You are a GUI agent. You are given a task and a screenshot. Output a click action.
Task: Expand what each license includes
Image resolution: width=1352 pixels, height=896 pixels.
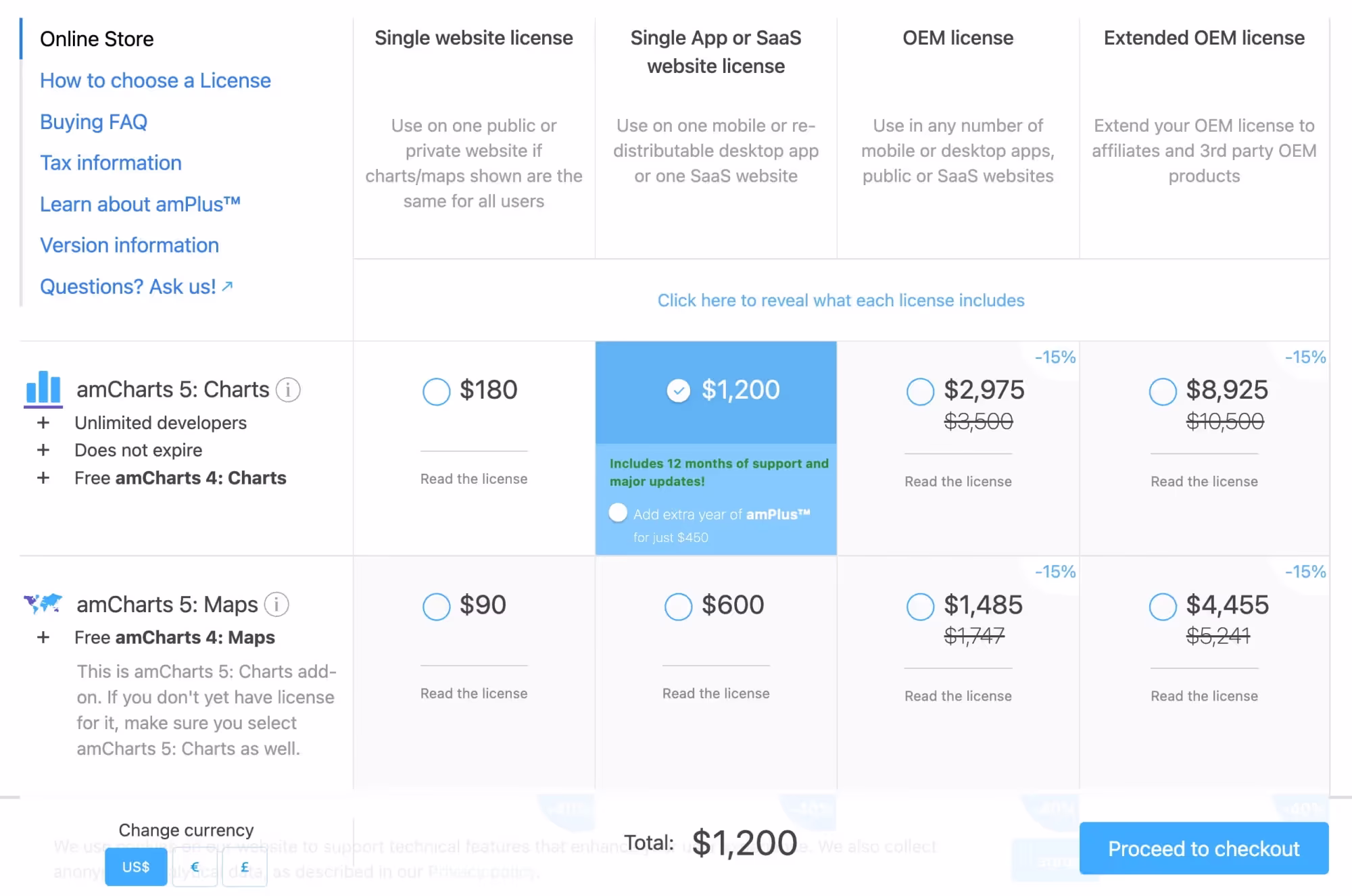[841, 300]
